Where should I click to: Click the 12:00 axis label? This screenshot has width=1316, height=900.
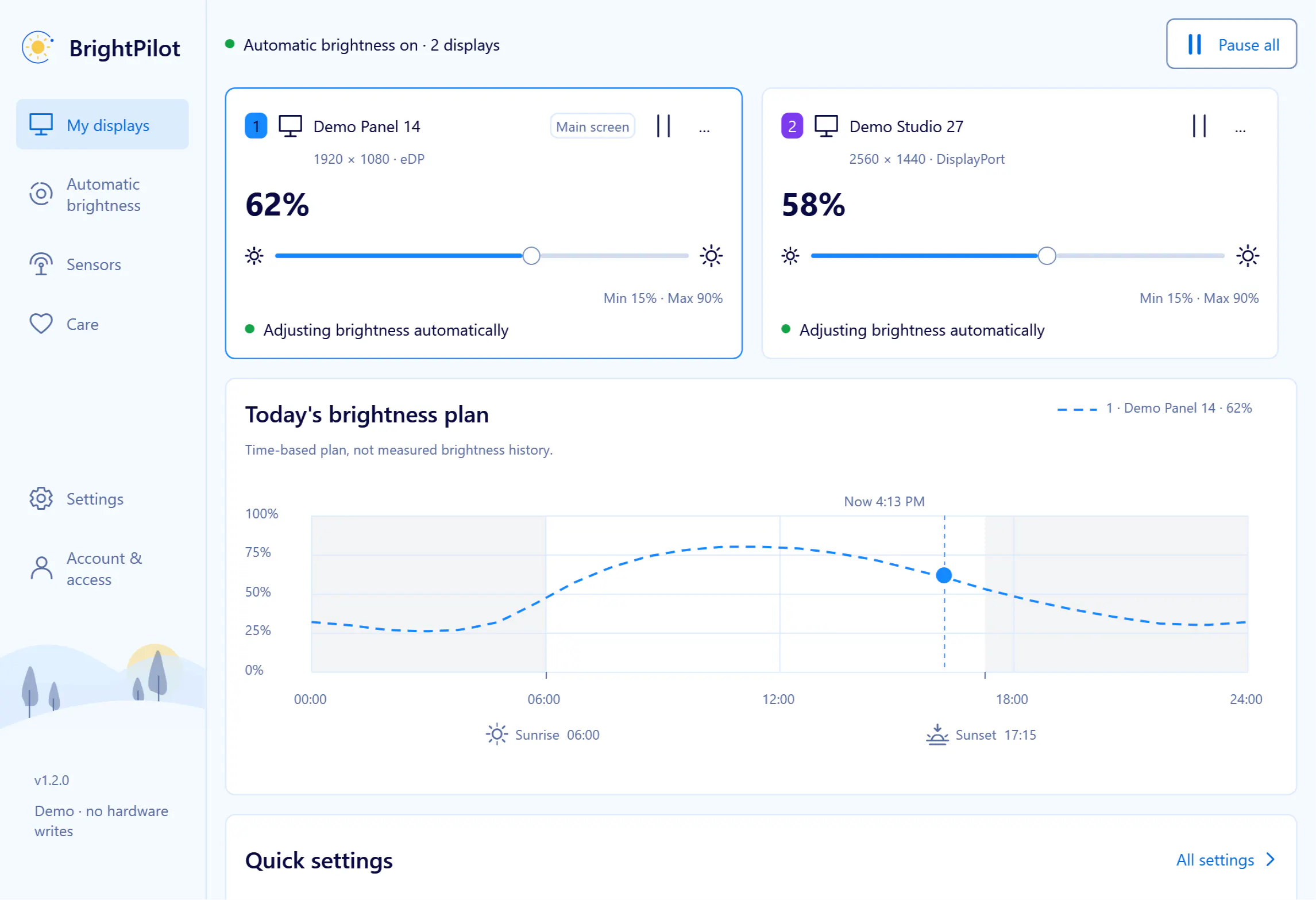click(x=778, y=699)
